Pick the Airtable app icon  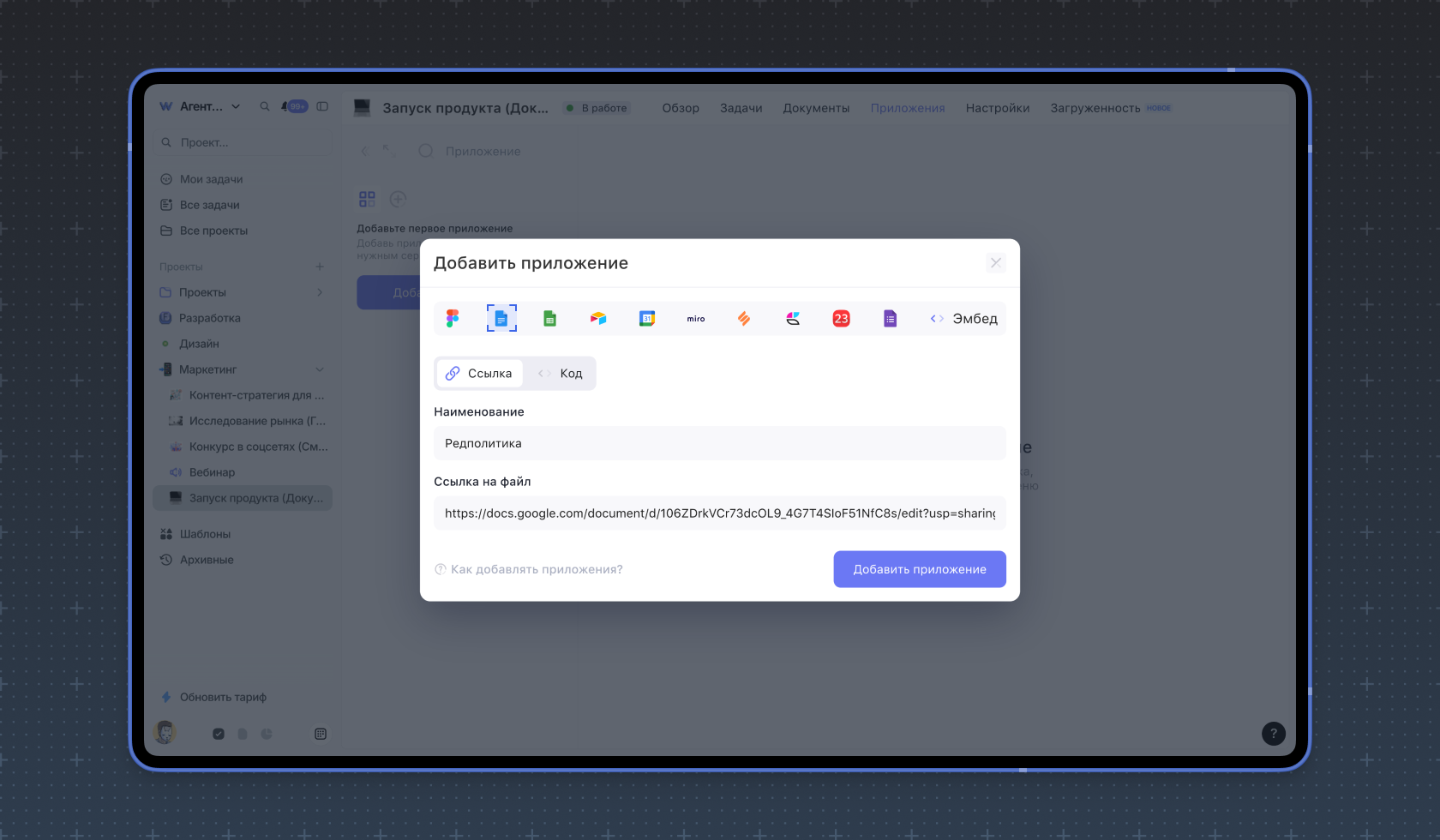598,319
